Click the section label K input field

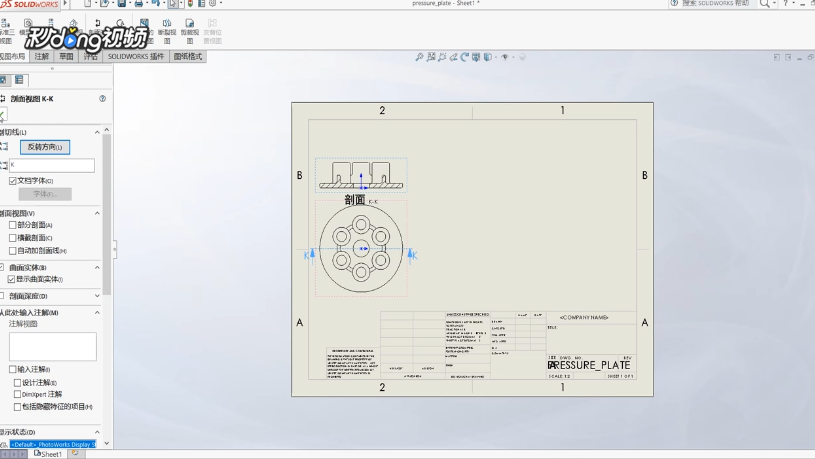click(x=52, y=165)
